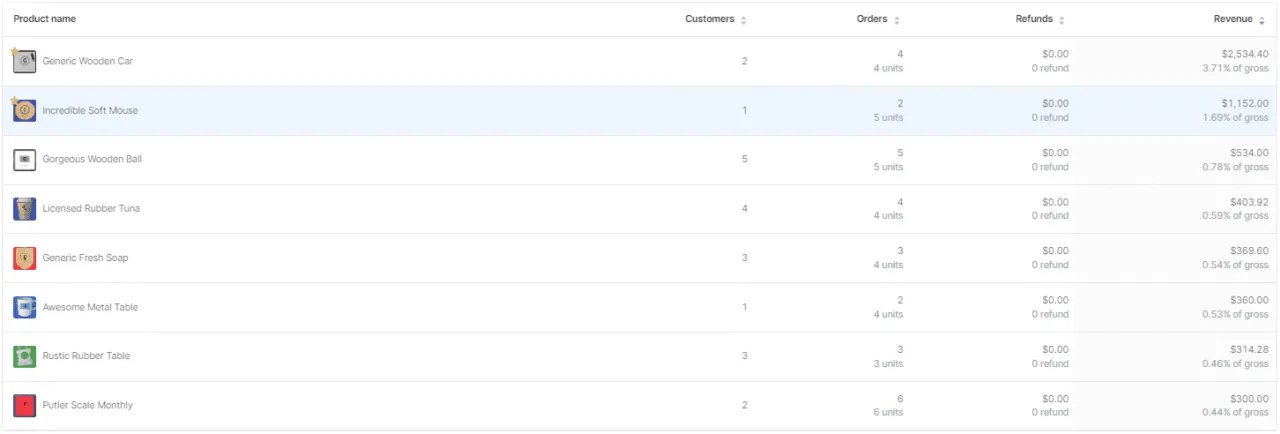Open the Awesome Metal Table product name
This screenshot has width=1280, height=434.
click(x=90, y=307)
